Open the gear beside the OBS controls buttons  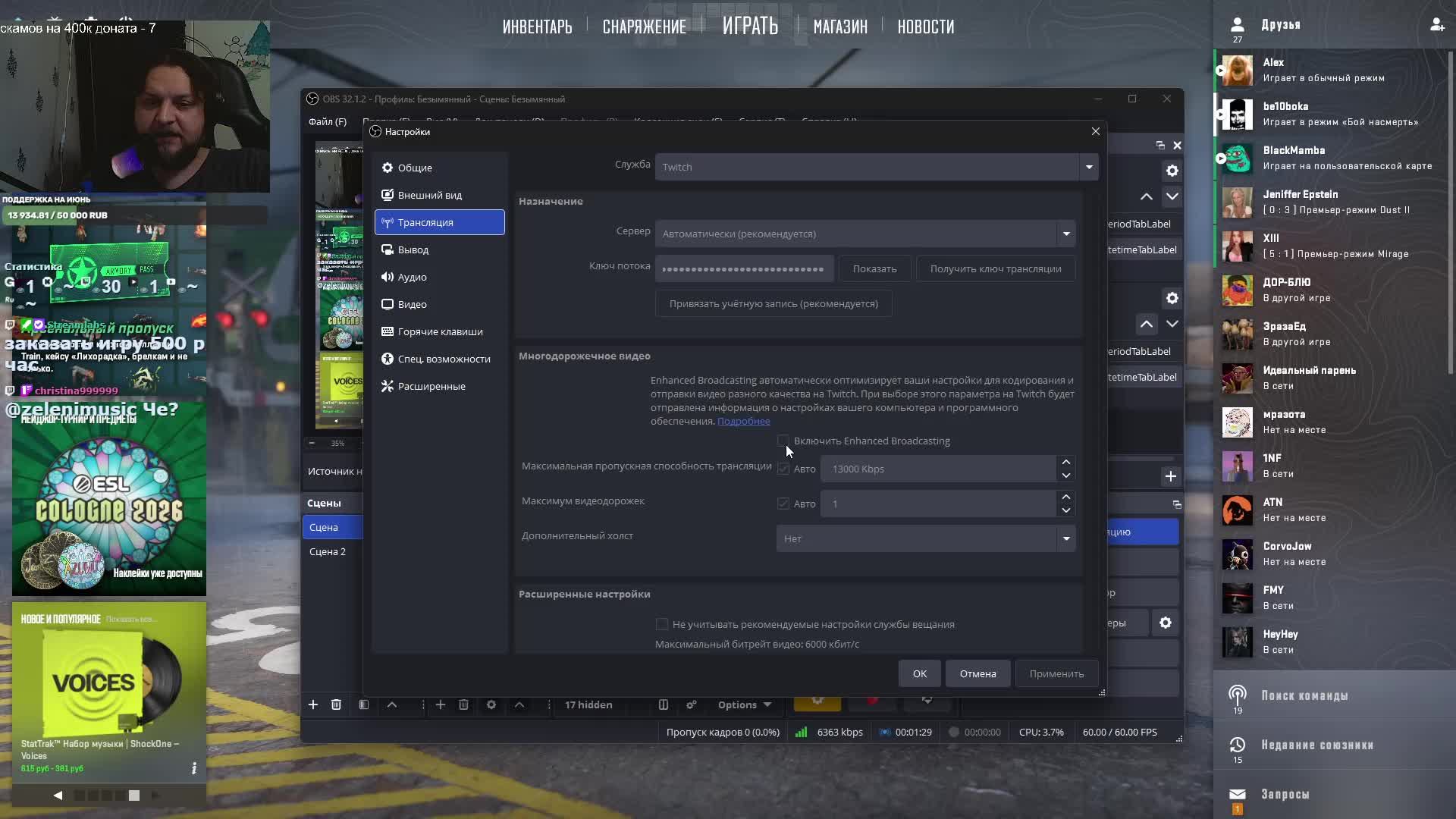pos(1166,623)
